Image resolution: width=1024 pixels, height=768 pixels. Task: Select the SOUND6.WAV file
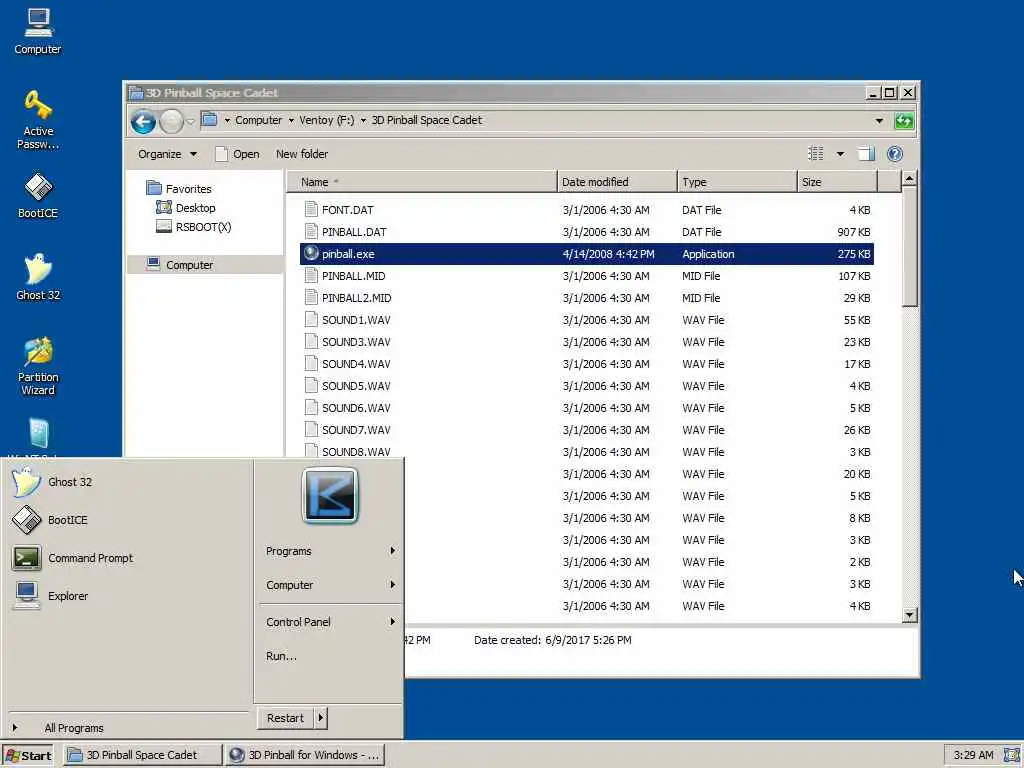[586, 408]
